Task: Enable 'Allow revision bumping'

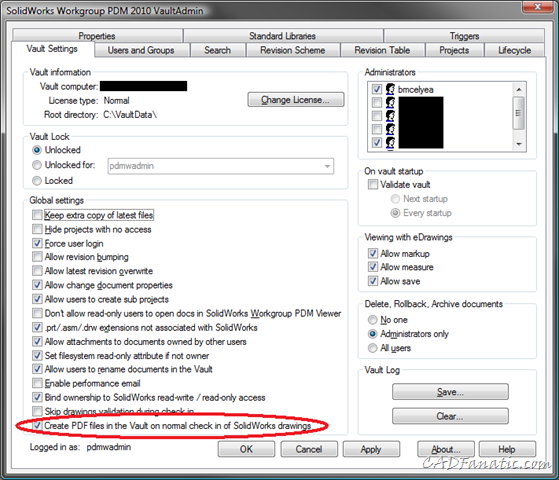Action: click(37, 257)
